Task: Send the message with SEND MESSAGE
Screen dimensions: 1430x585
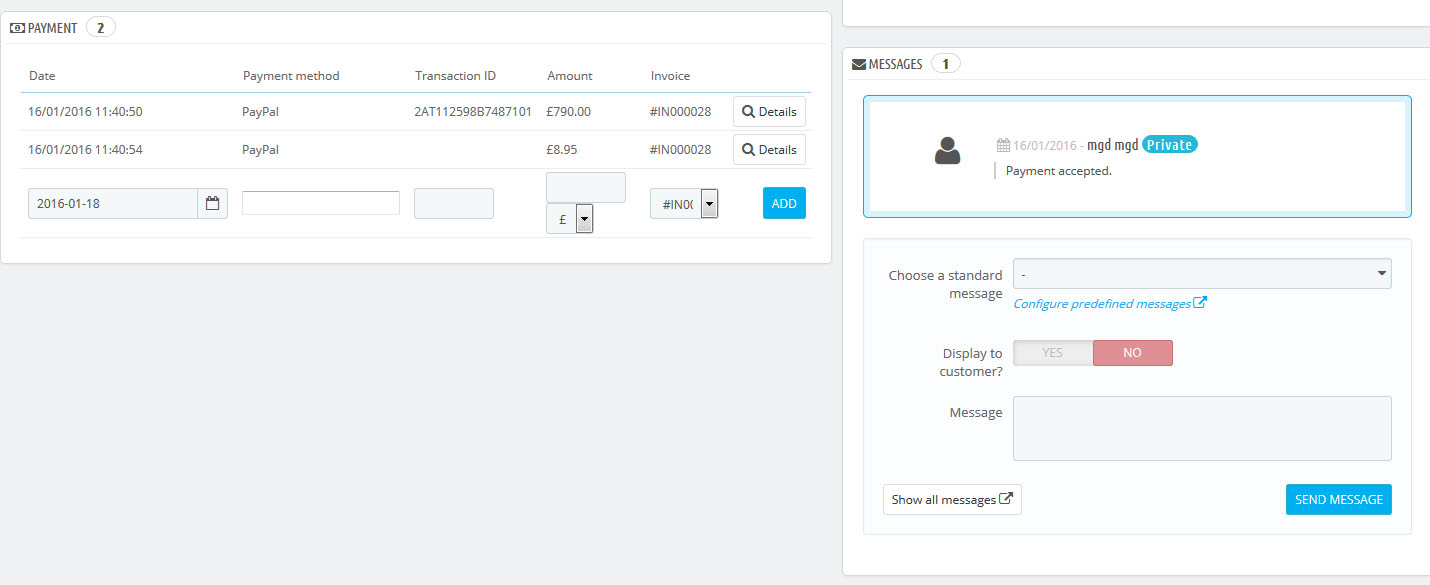Action: click(x=1338, y=500)
